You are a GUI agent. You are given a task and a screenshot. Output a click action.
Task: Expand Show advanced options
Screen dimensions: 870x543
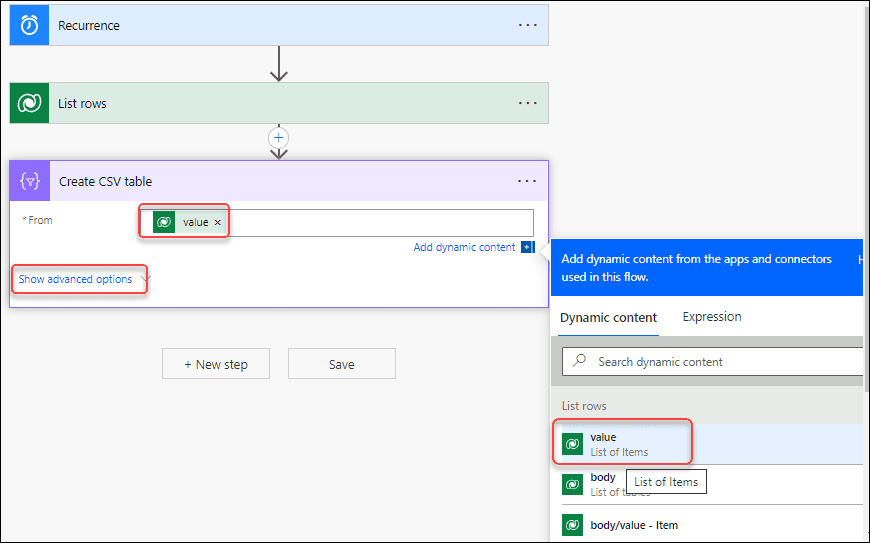tap(83, 279)
